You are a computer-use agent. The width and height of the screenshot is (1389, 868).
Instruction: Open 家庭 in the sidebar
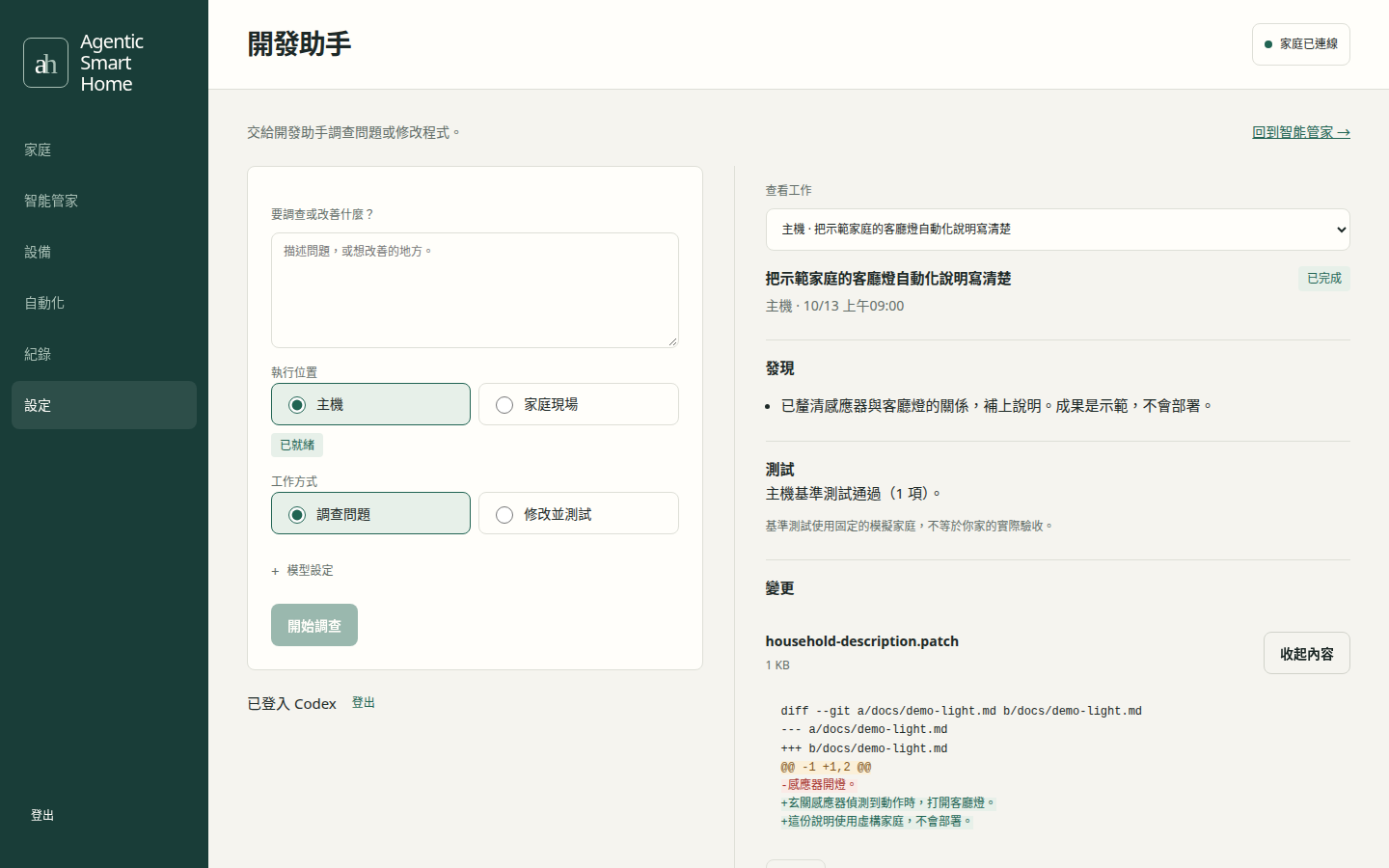pos(104,149)
